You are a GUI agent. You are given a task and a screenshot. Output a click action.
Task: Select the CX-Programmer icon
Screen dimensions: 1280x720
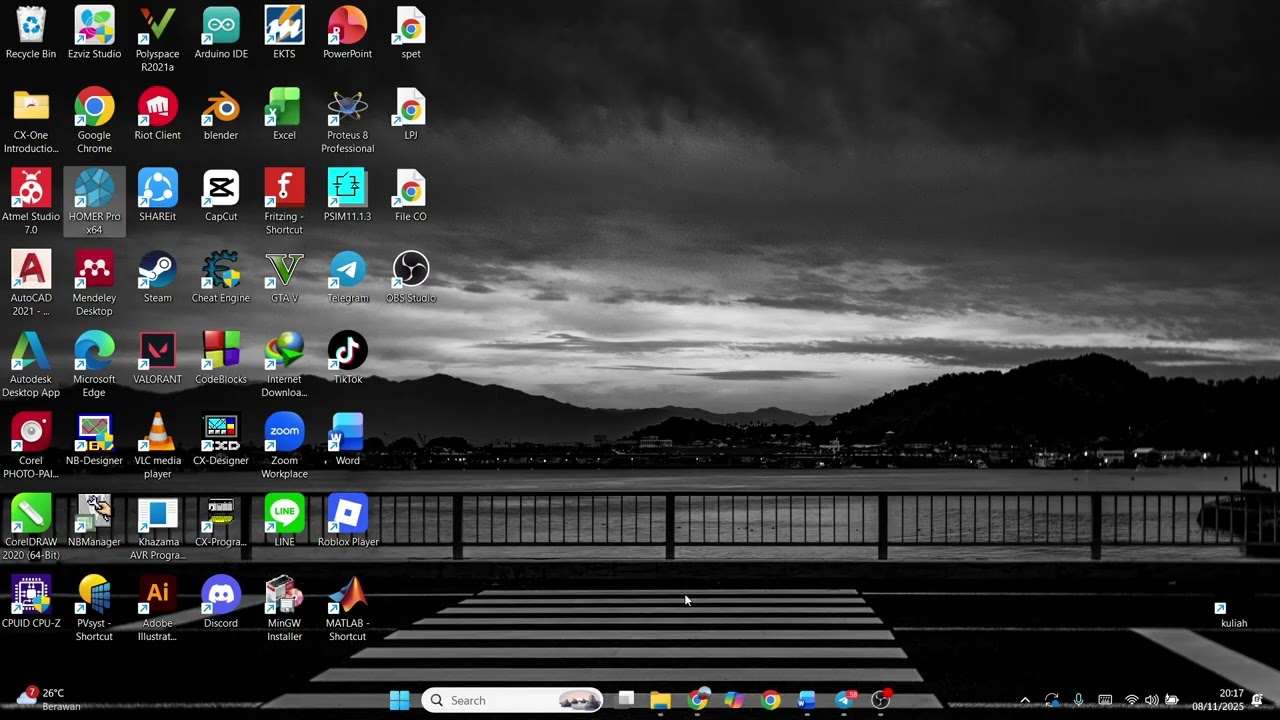pos(221,521)
